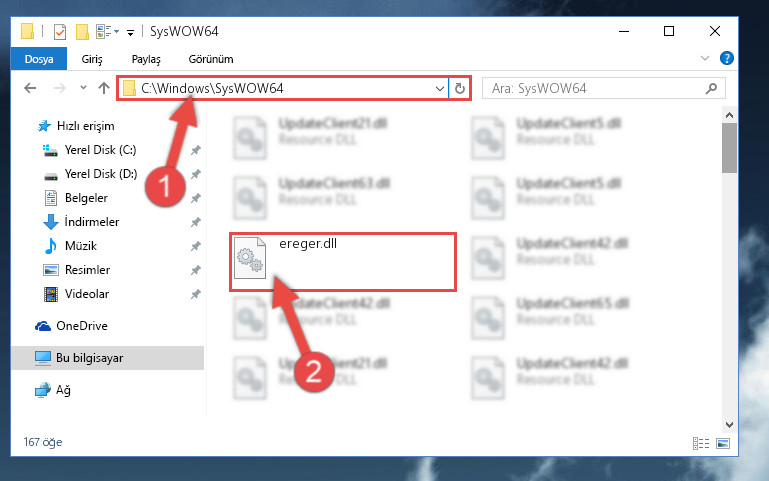Go up one folder level
The width and height of the screenshot is (769, 481).
pyautogui.click(x=103, y=88)
